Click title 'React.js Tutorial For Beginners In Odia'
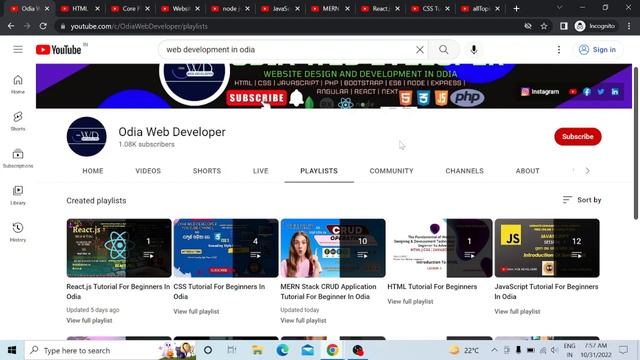 point(118,291)
